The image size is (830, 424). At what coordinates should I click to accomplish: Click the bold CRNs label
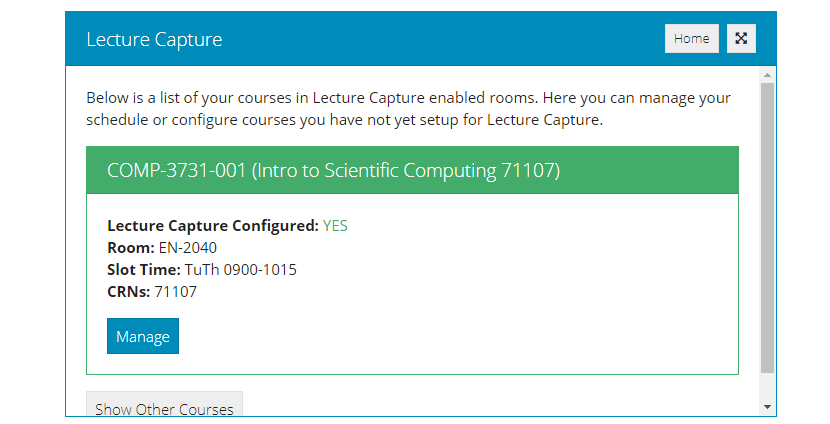pyautogui.click(x=129, y=292)
